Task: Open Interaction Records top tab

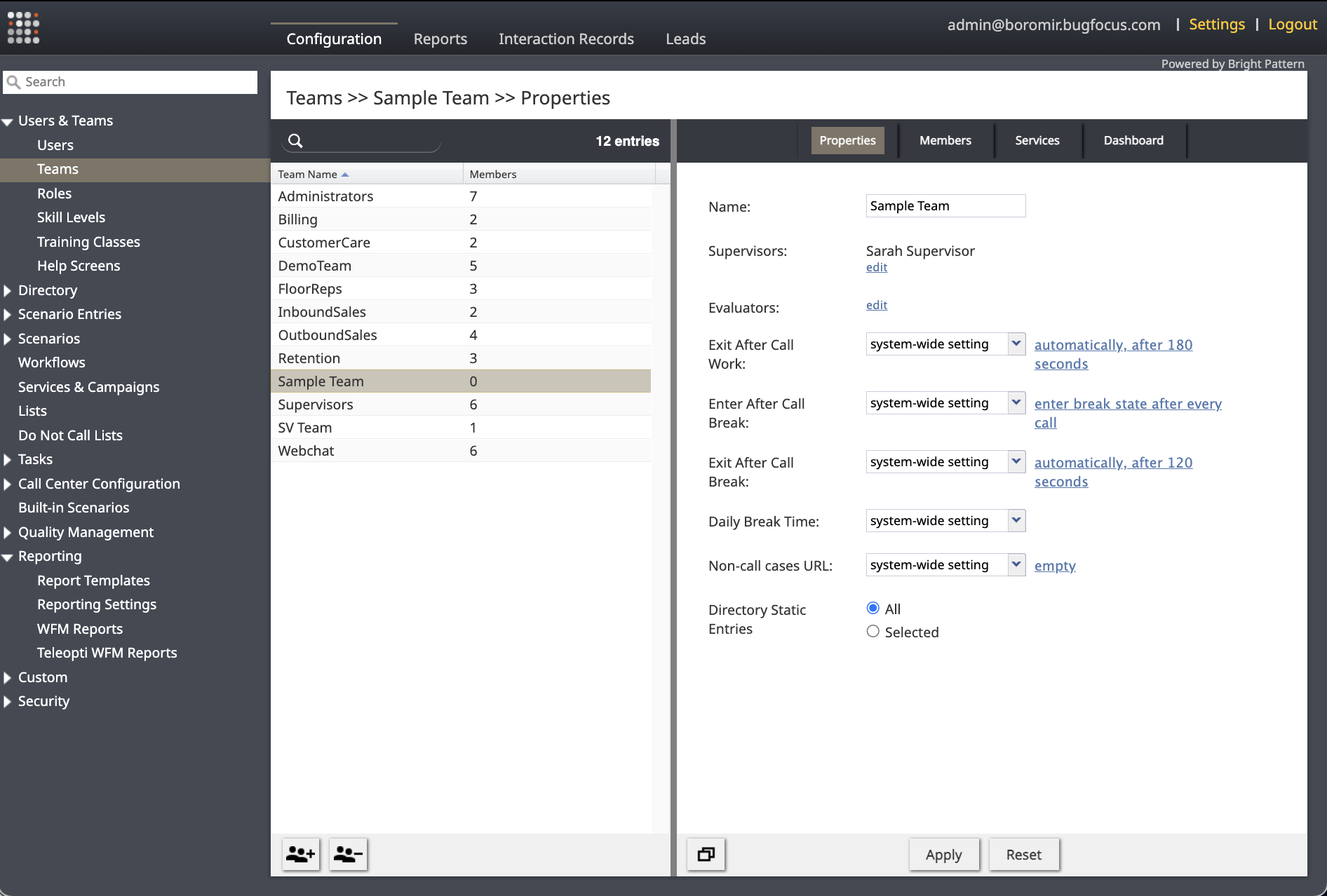Action: (566, 39)
